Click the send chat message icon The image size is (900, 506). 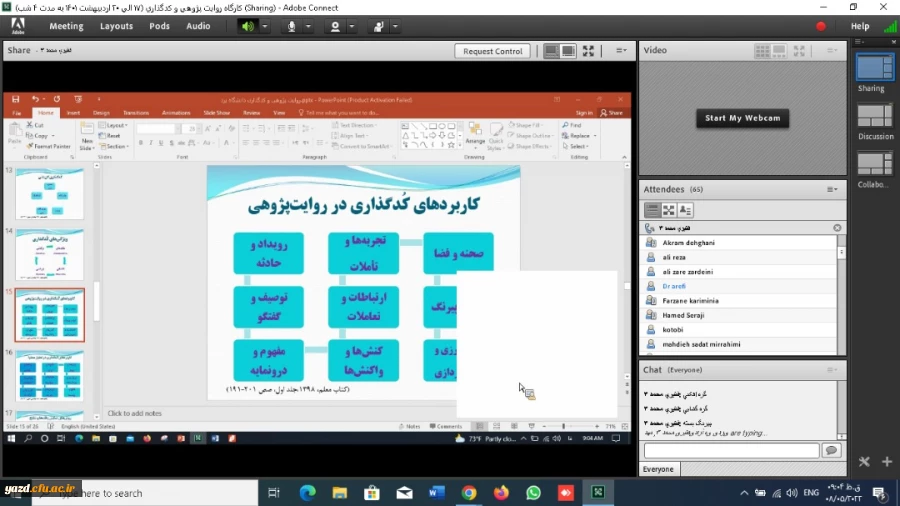point(831,450)
